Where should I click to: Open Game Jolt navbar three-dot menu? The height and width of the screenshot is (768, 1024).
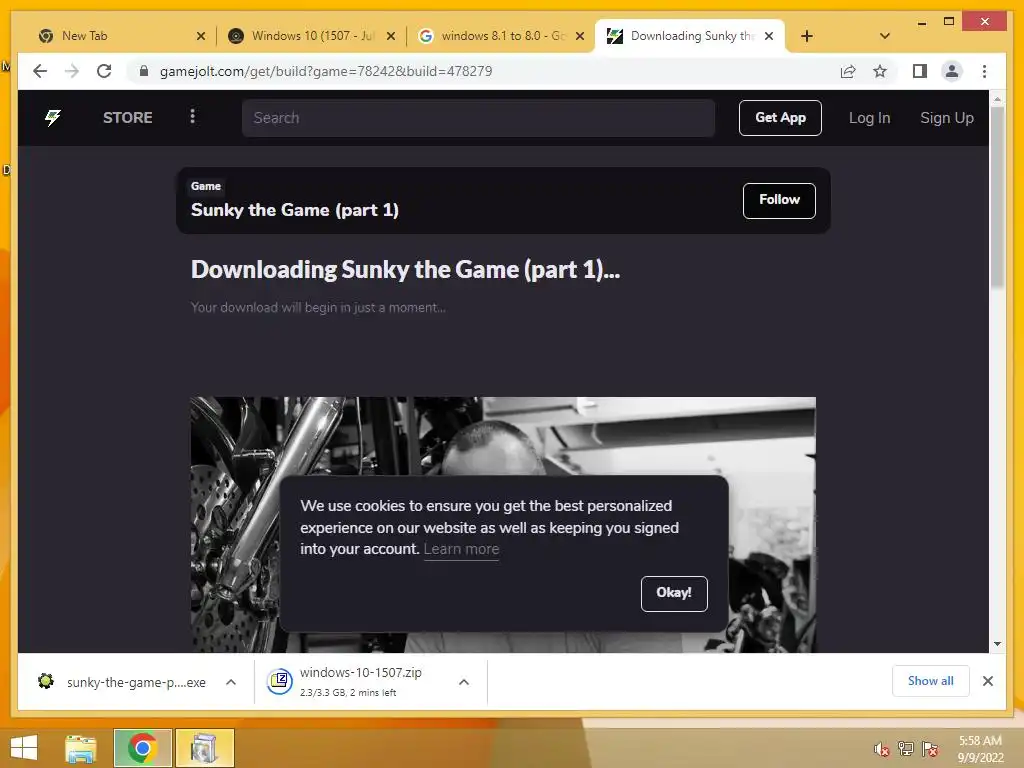pyautogui.click(x=192, y=116)
